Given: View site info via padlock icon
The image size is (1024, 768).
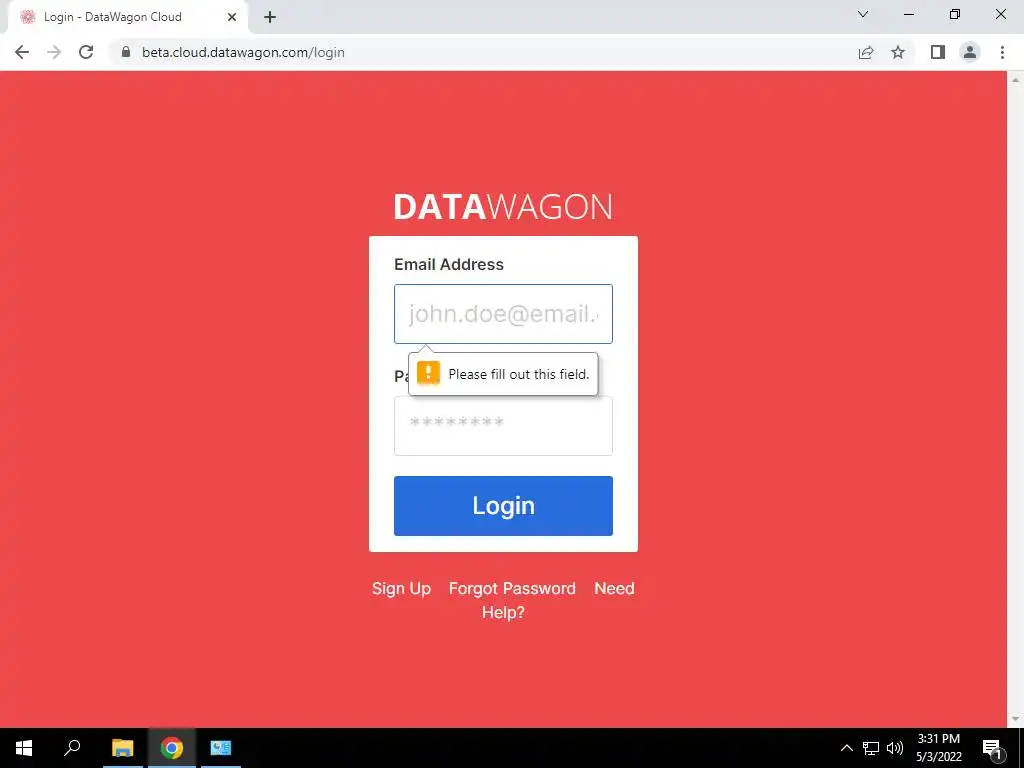Looking at the screenshot, I should tap(126, 52).
